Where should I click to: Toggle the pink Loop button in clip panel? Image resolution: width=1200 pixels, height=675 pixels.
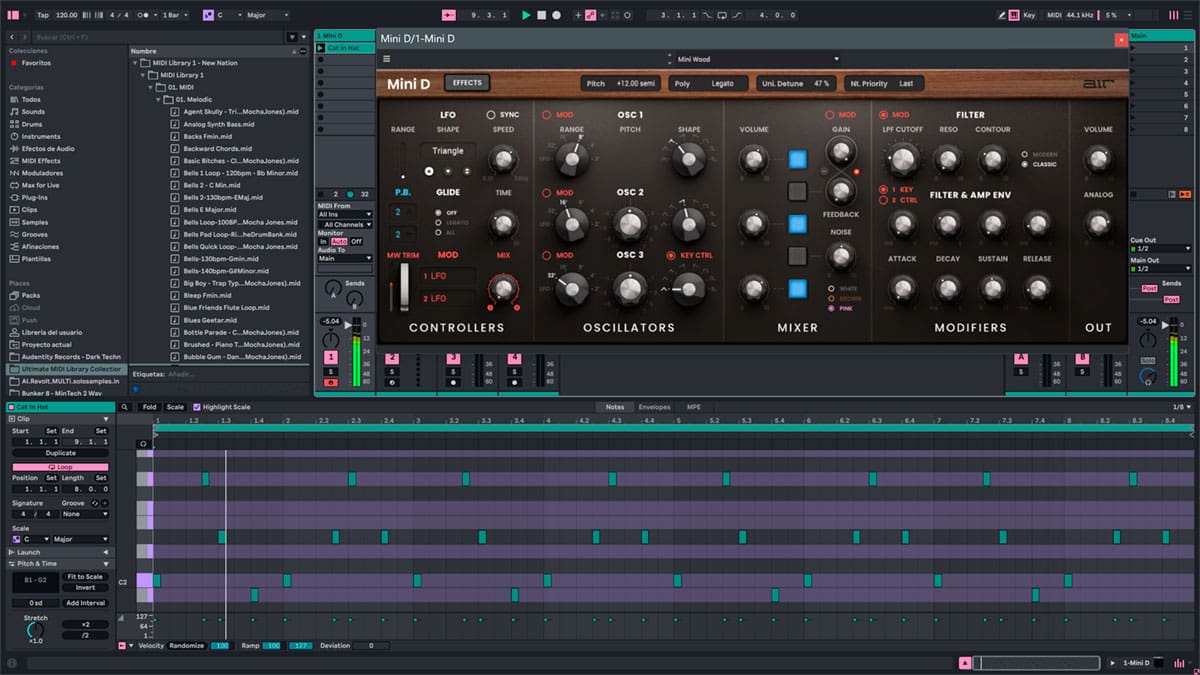point(59,467)
